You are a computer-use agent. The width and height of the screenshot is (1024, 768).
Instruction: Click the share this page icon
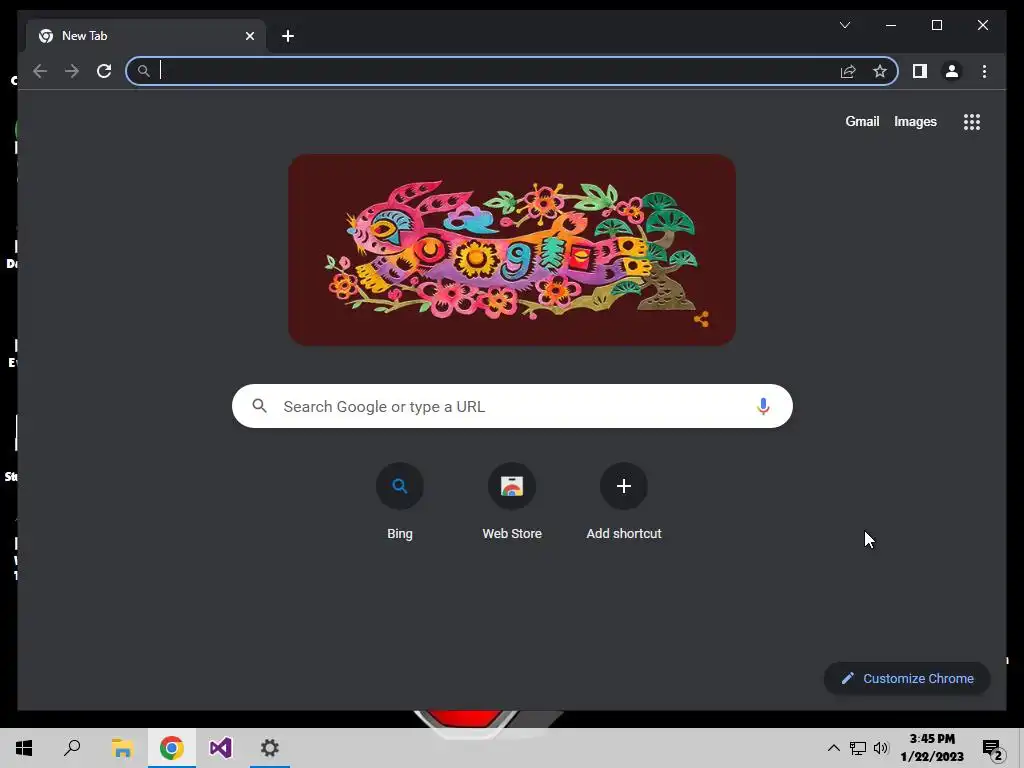848,71
